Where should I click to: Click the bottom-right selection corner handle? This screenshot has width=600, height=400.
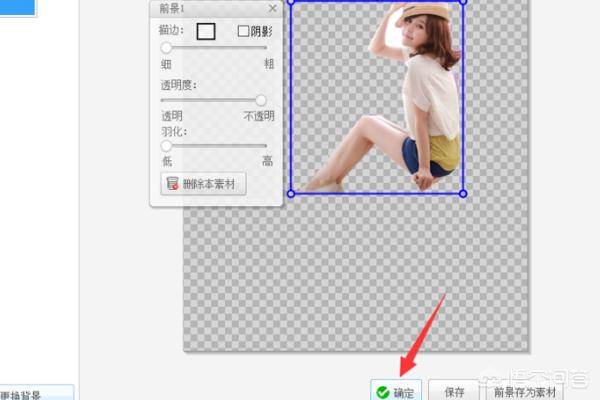tap(462, 194)
